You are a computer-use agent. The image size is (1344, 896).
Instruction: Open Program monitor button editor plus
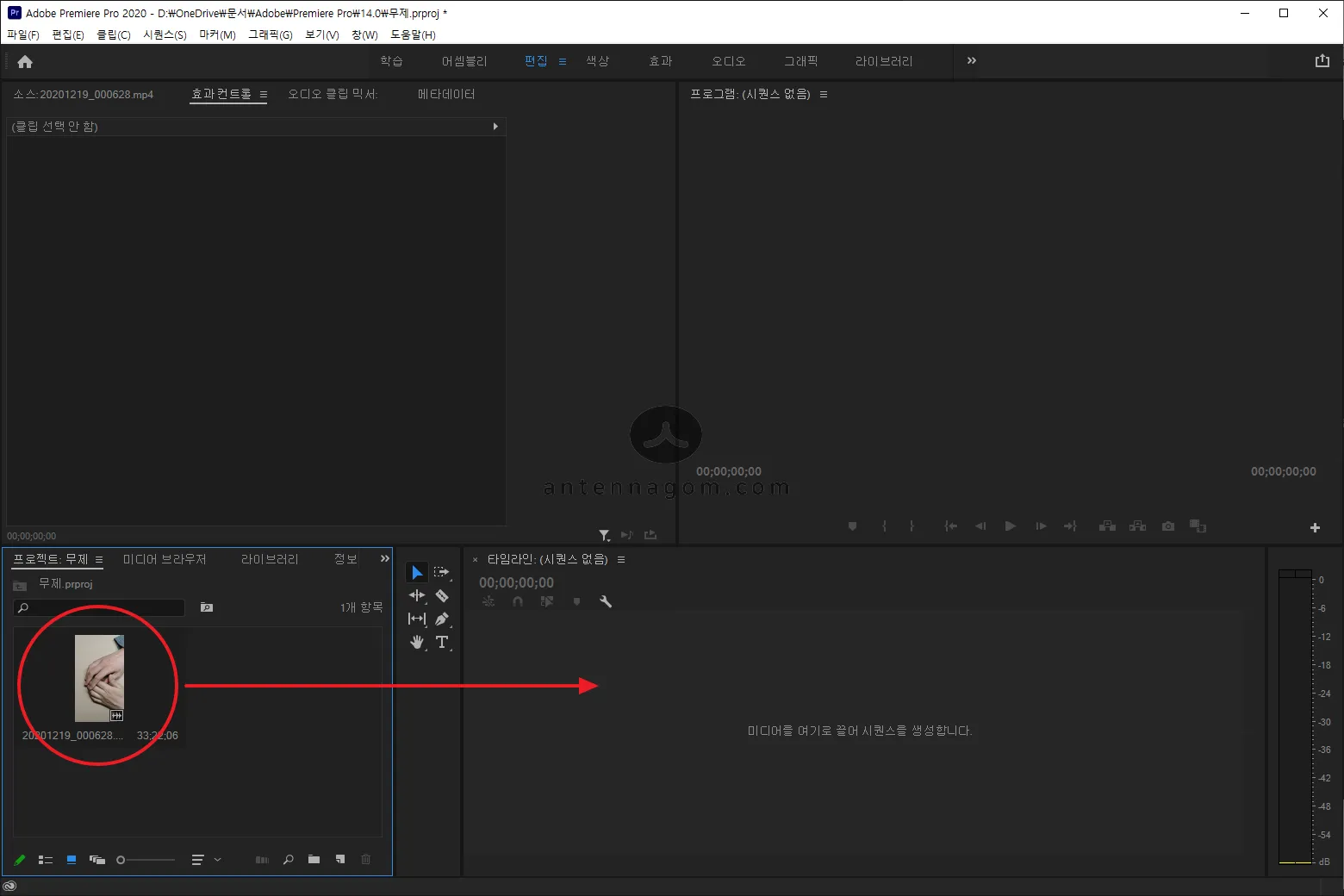pos(1315,527)
